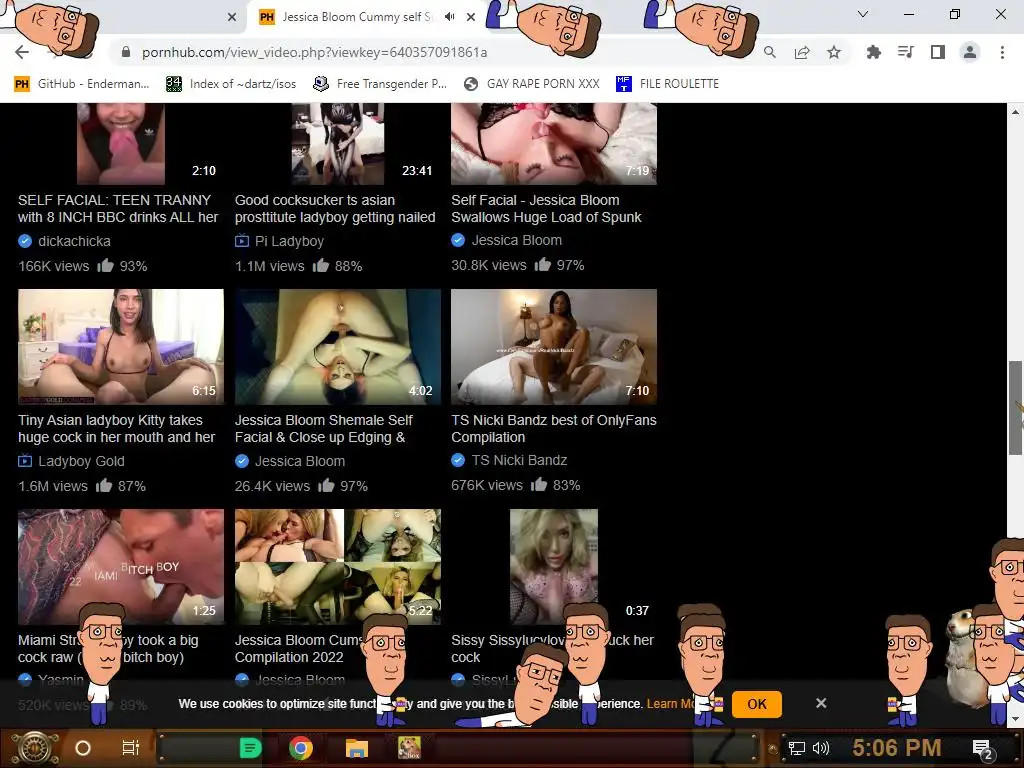Open the video thumbnail with 23:41 duration
Viewport: 1024px width, 768px height.
click(338, 144)
